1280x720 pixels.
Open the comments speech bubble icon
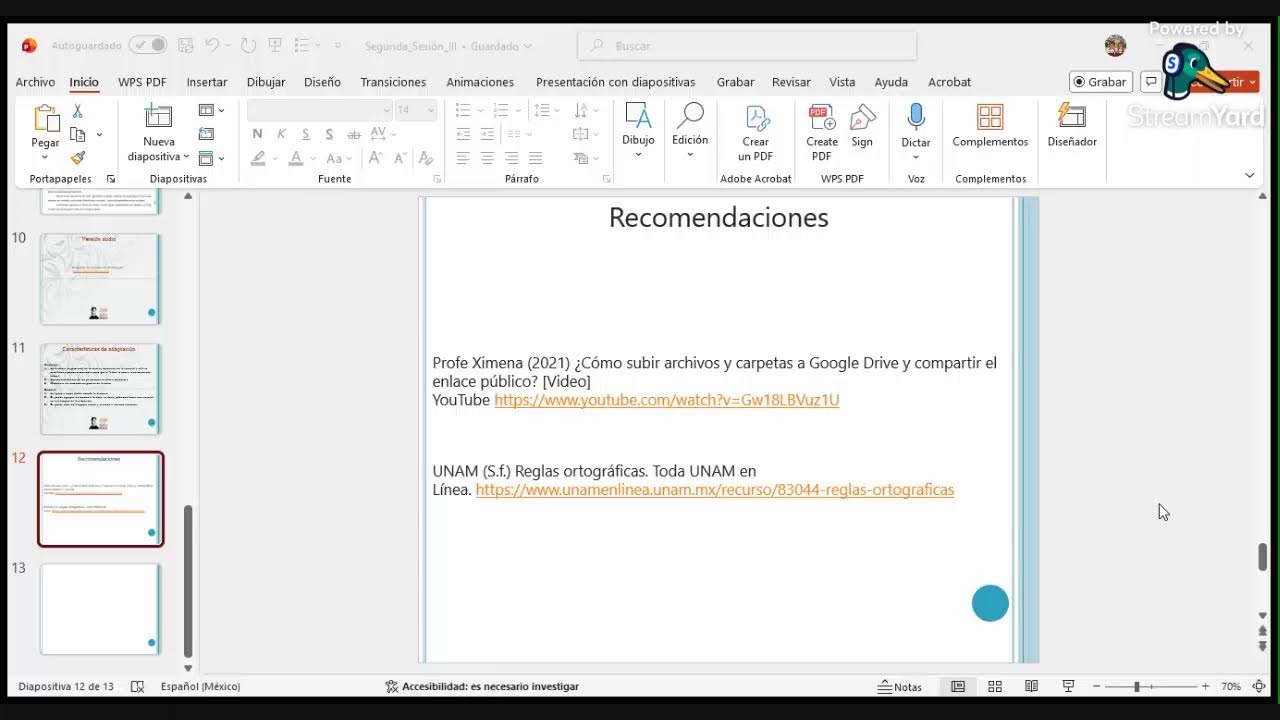coord(1151,82)
